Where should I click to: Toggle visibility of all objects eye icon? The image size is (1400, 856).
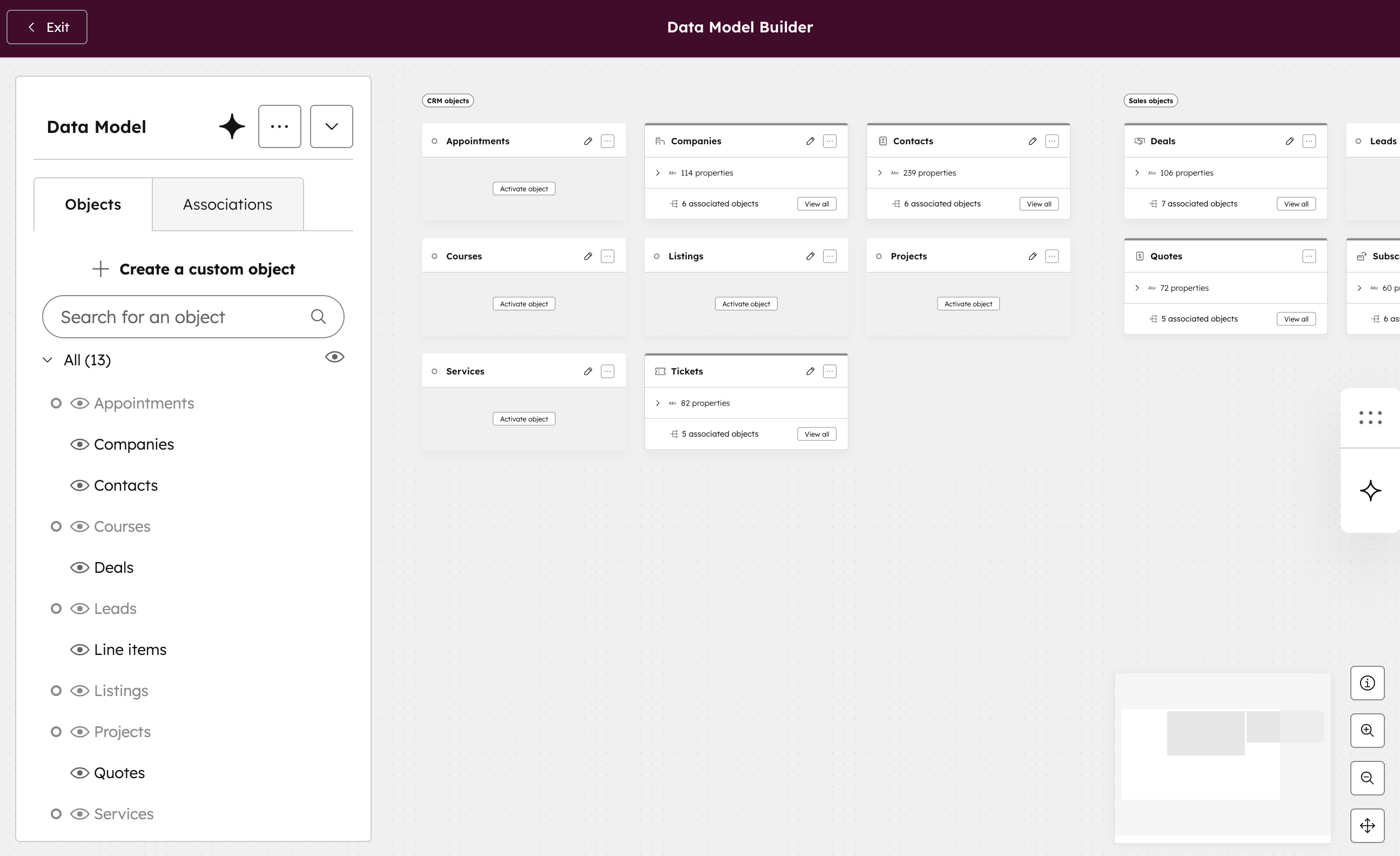click(335, 357)
